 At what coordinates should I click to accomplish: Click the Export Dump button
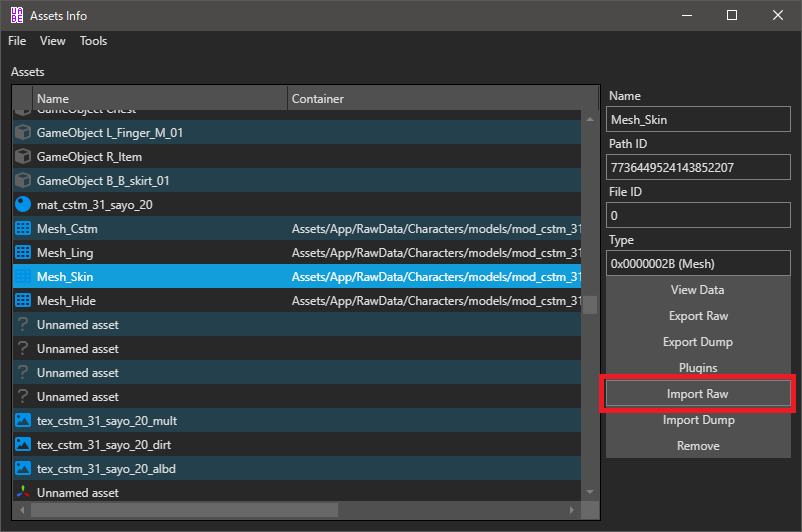(x=698, y=342)
